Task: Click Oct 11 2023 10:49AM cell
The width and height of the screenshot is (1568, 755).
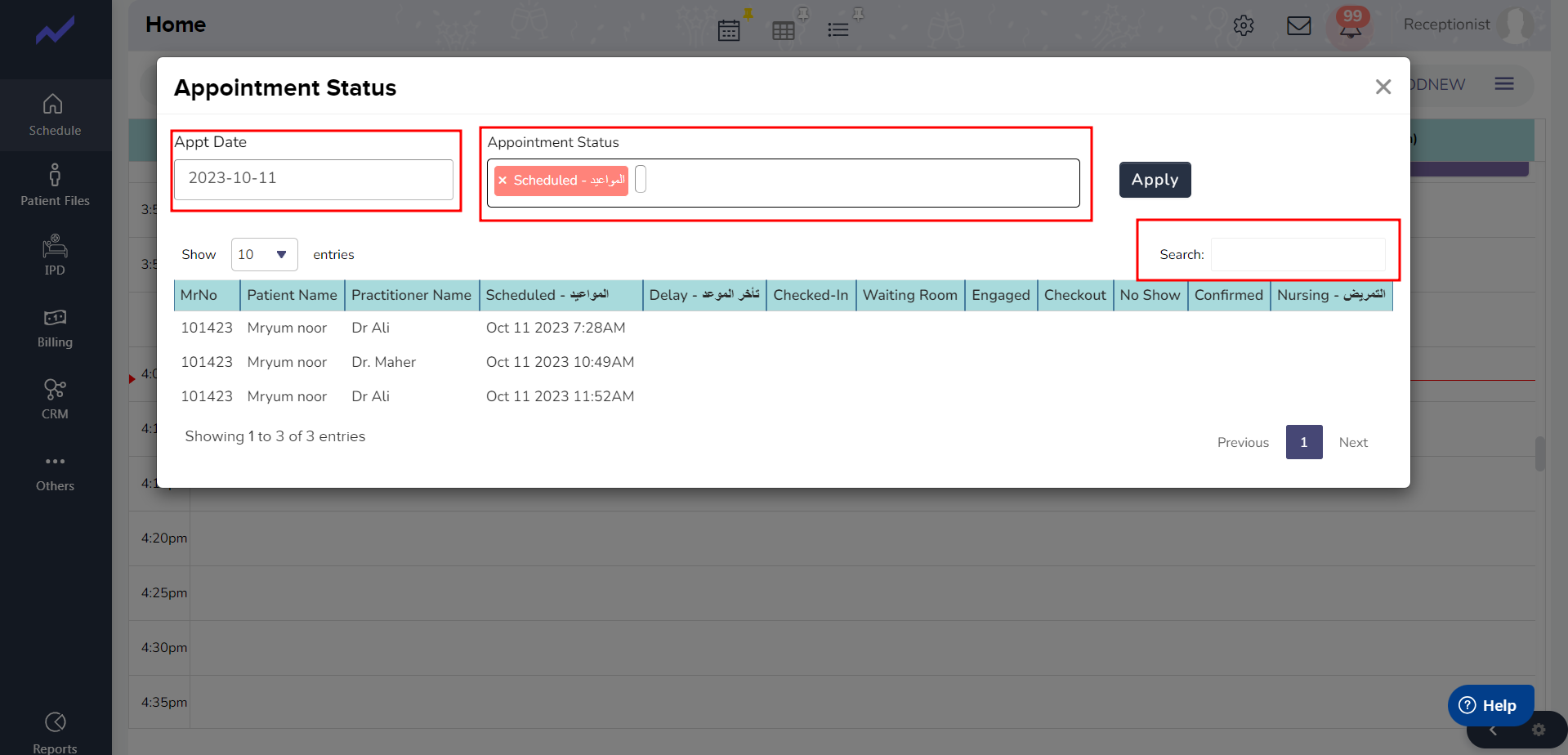Action: click(x=561, y=362)
